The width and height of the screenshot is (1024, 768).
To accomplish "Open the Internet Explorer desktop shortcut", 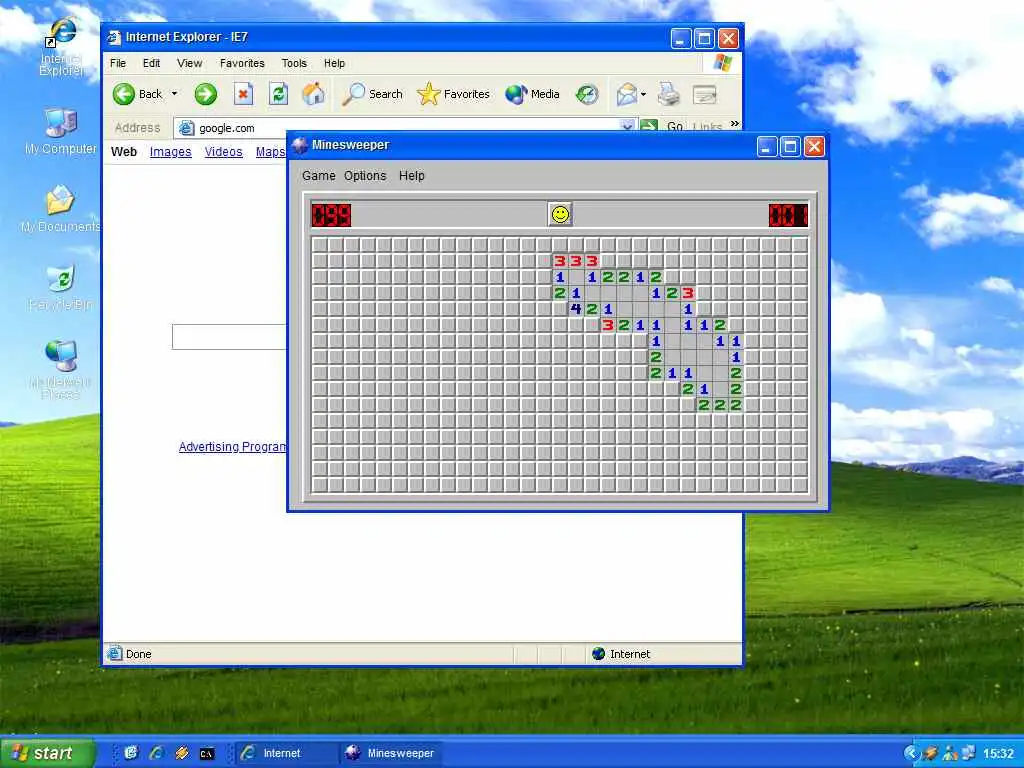I will (x=61, y=47).
